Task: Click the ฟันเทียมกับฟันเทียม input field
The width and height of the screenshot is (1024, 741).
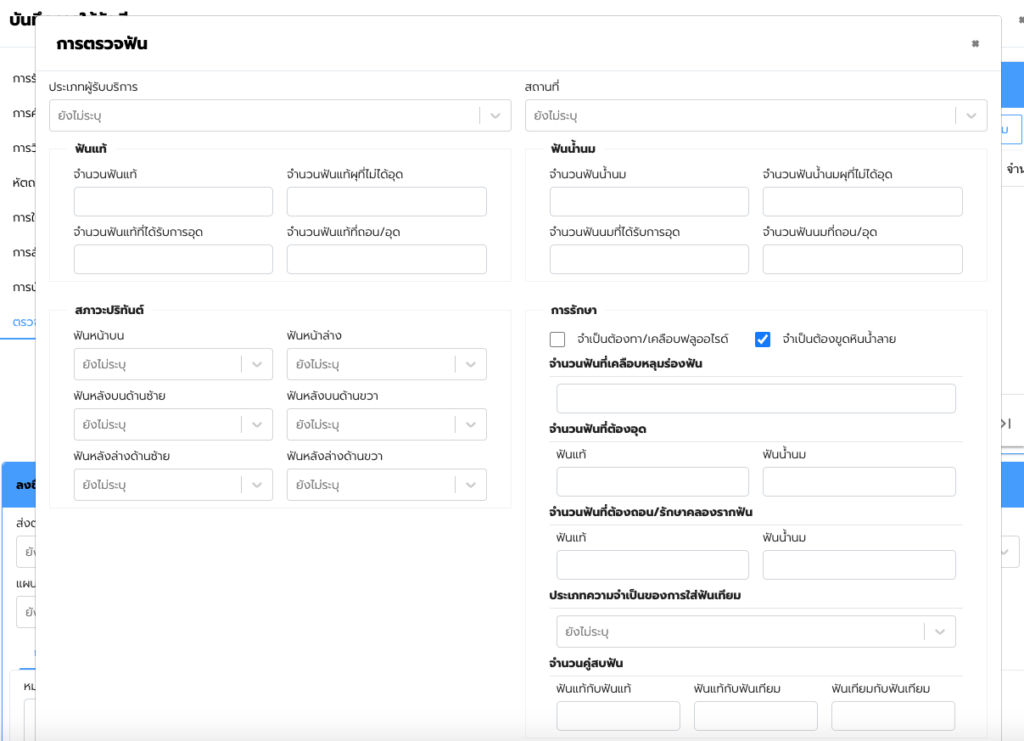Action: point(892,716)
